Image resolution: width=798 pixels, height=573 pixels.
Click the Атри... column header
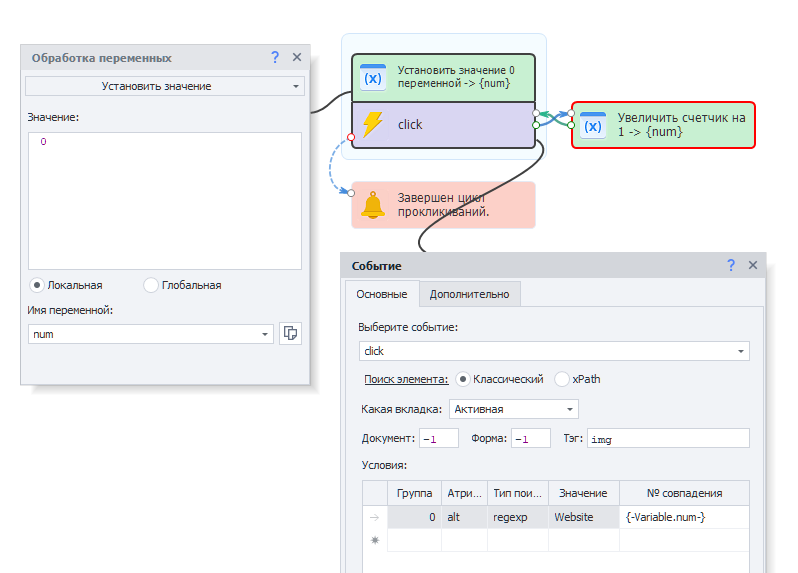point(464,493)
